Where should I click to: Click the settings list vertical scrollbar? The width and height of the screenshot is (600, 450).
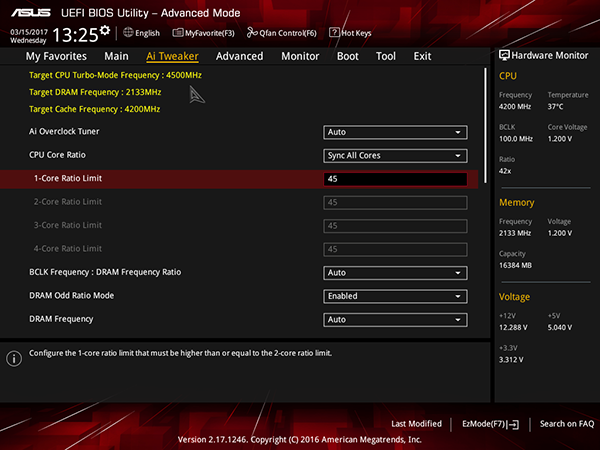[x=486, y=126]
